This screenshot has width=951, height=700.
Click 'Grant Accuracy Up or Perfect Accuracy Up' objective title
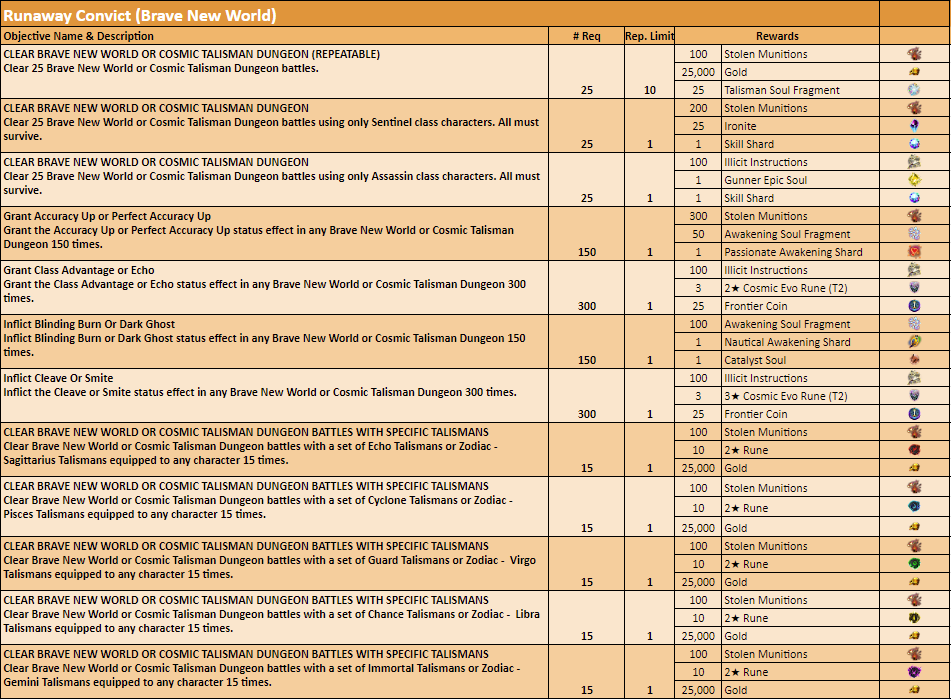(x=107, y=216)
